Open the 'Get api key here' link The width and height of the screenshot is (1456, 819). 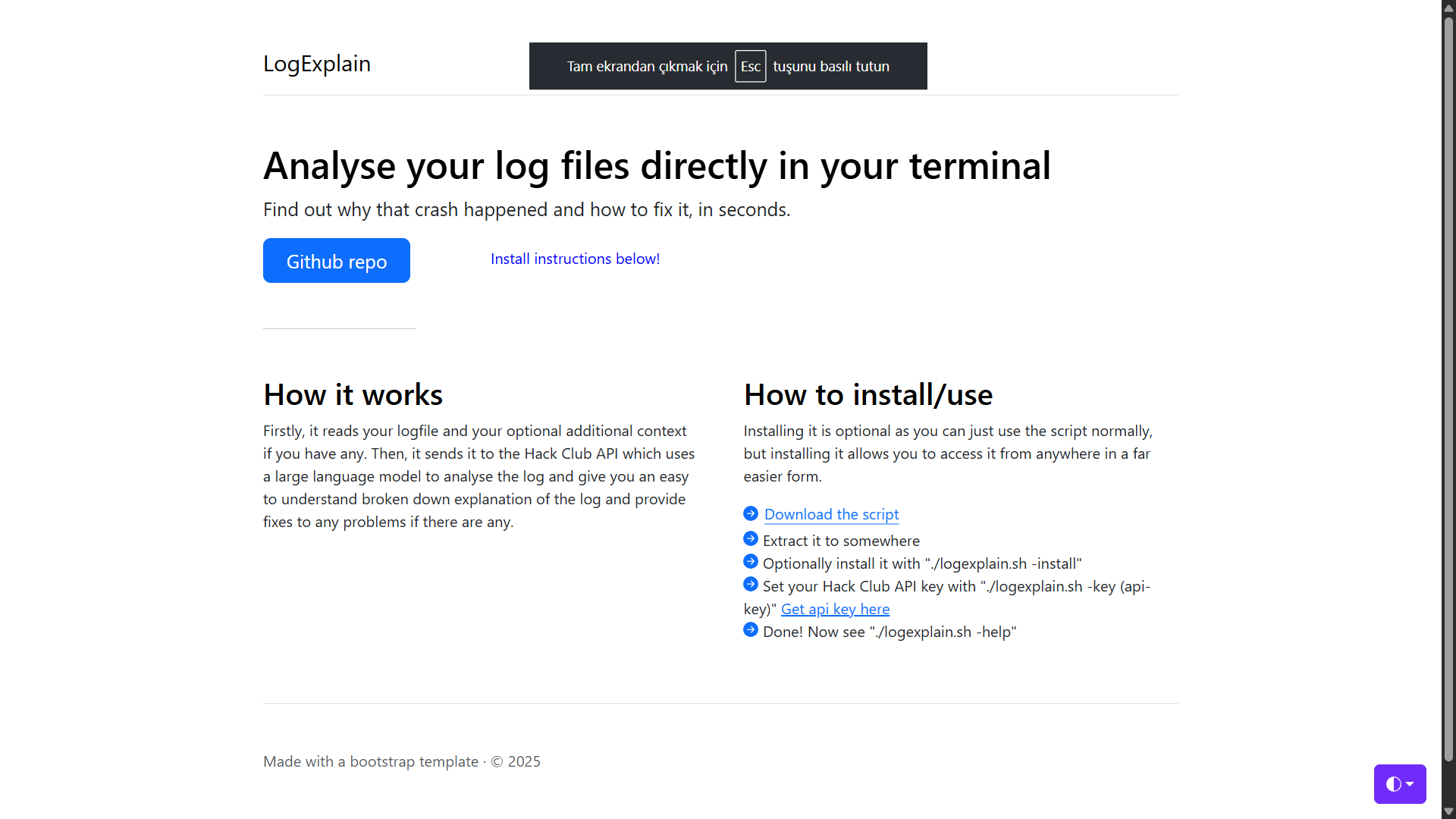point(835,609)
